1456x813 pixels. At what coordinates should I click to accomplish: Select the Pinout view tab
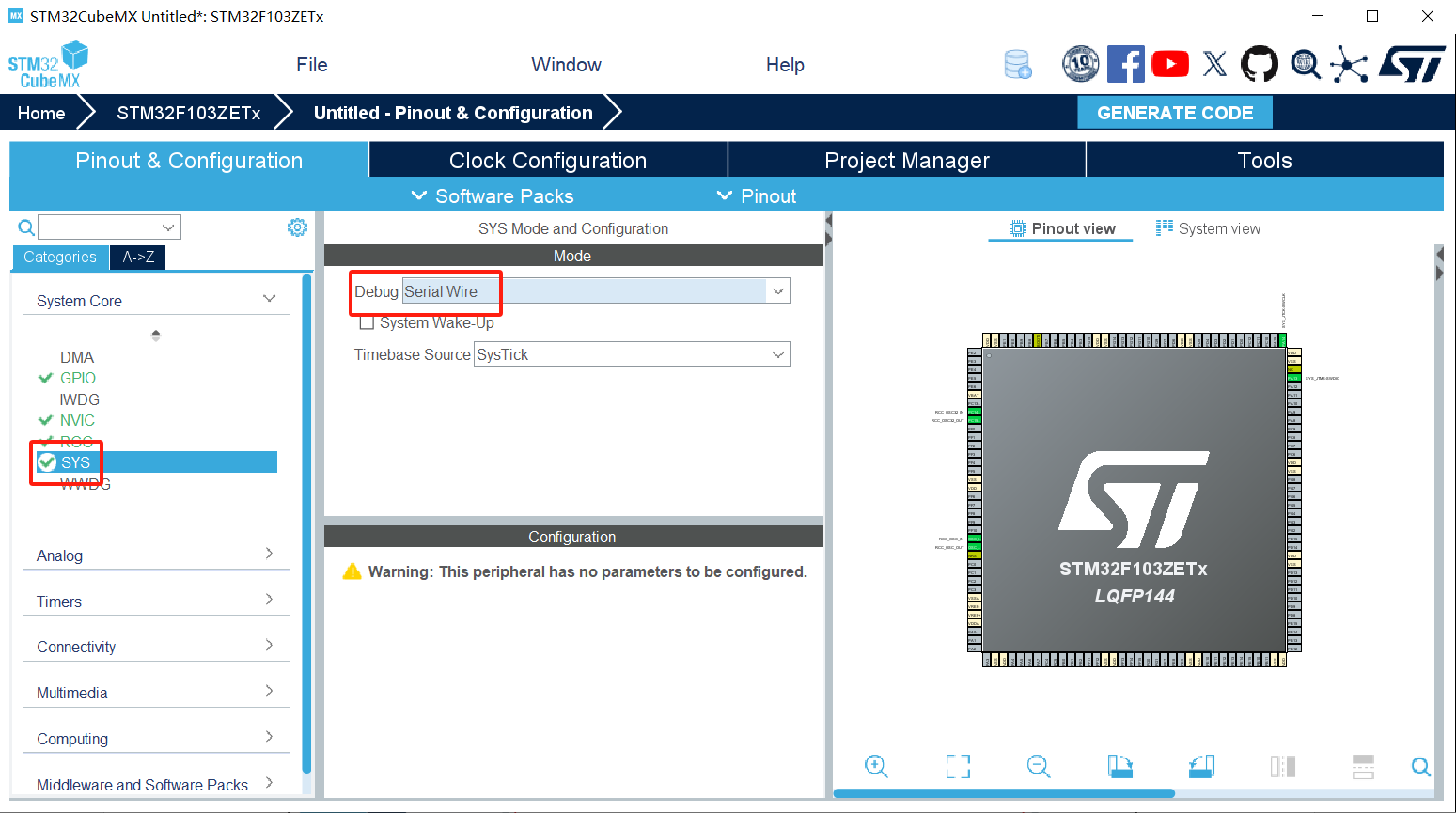1062,228
